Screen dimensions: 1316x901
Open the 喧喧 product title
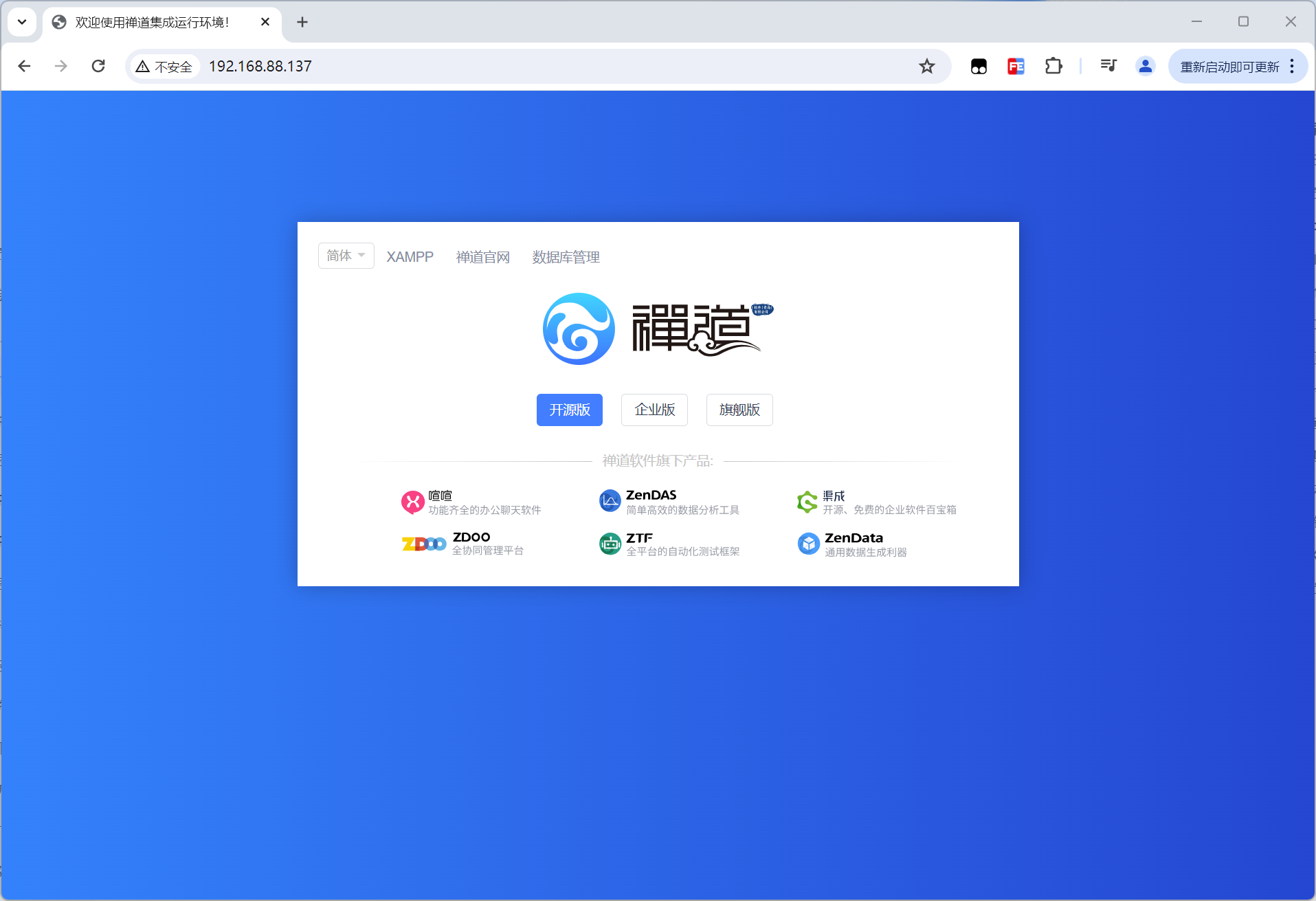440,496
